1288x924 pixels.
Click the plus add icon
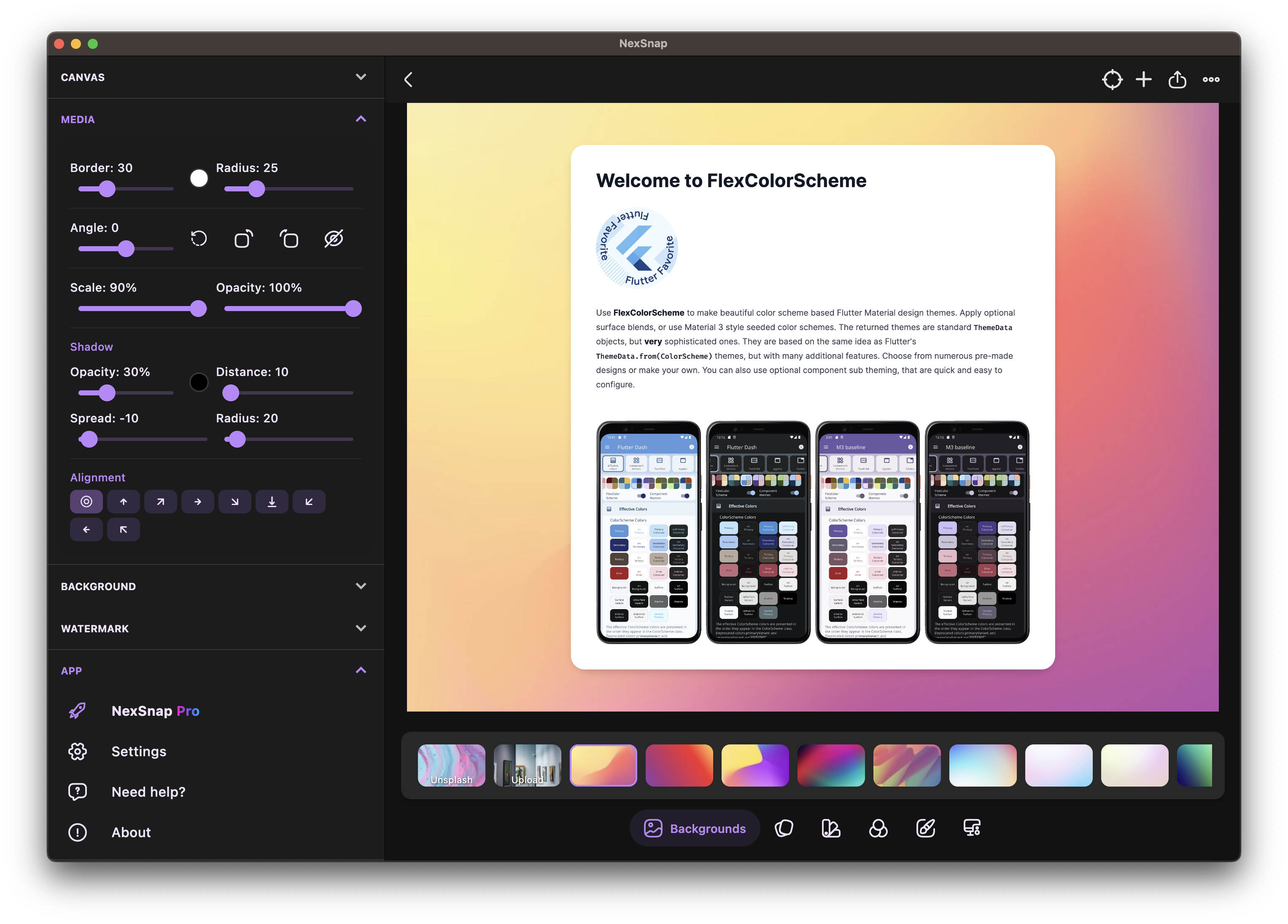click(x=1144, y=80)
